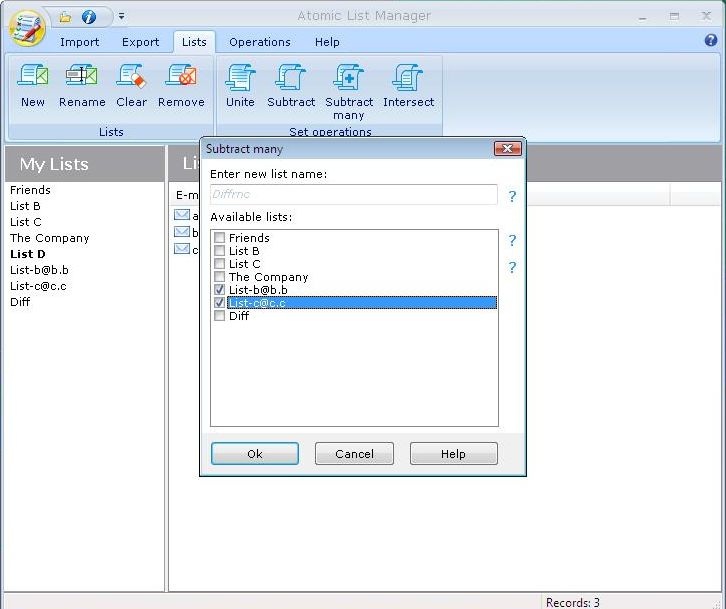Click the new list name input field

tap(353, 195)
